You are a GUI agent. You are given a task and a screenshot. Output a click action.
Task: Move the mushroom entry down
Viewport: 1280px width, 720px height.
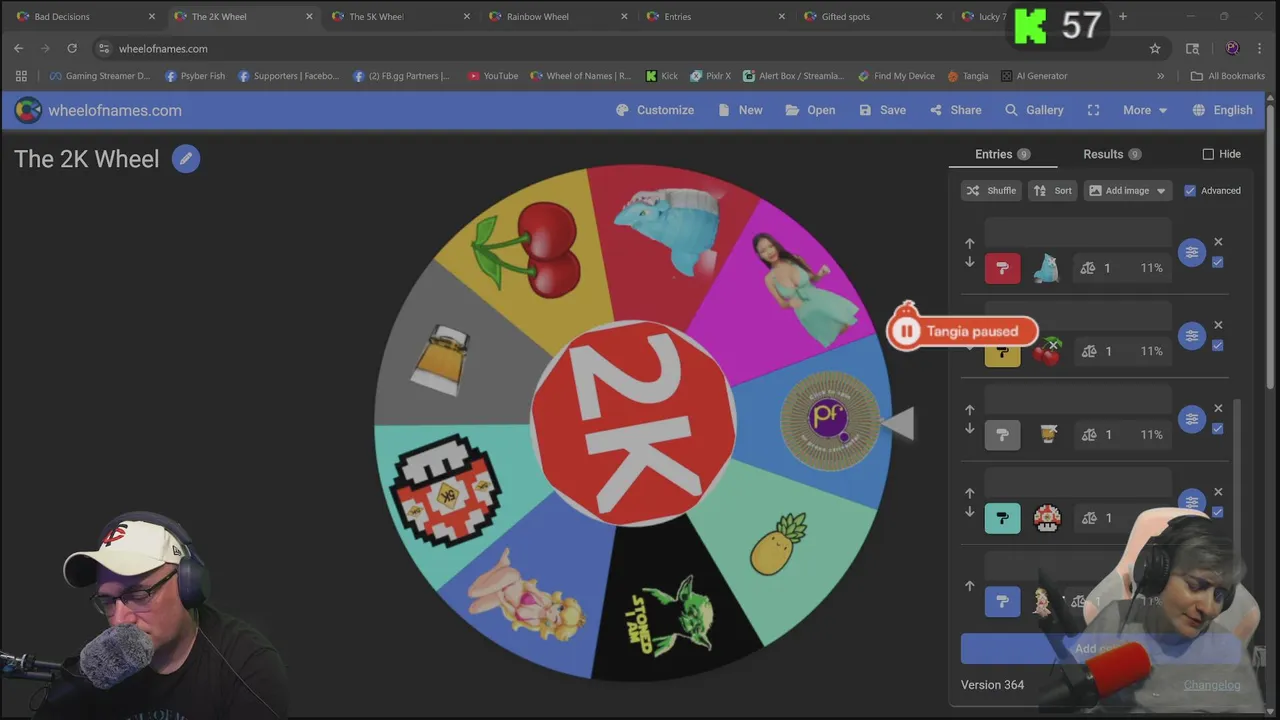969,512
